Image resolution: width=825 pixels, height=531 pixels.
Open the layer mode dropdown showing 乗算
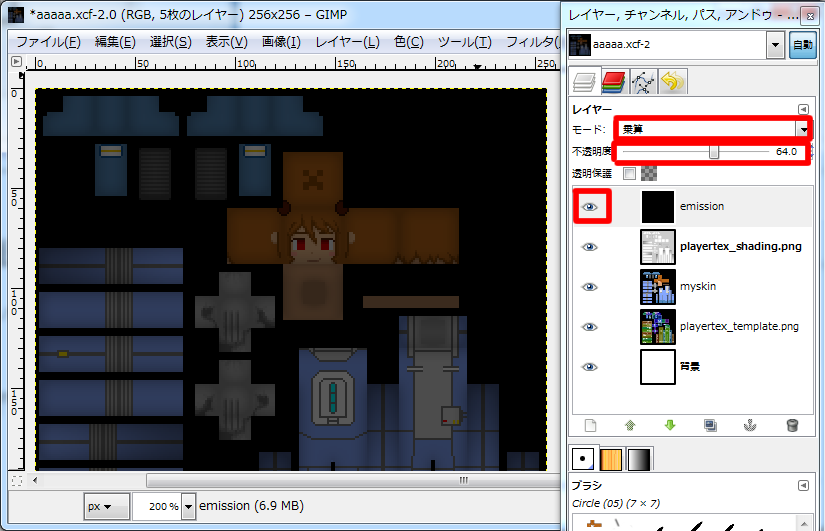coord(714,129)
